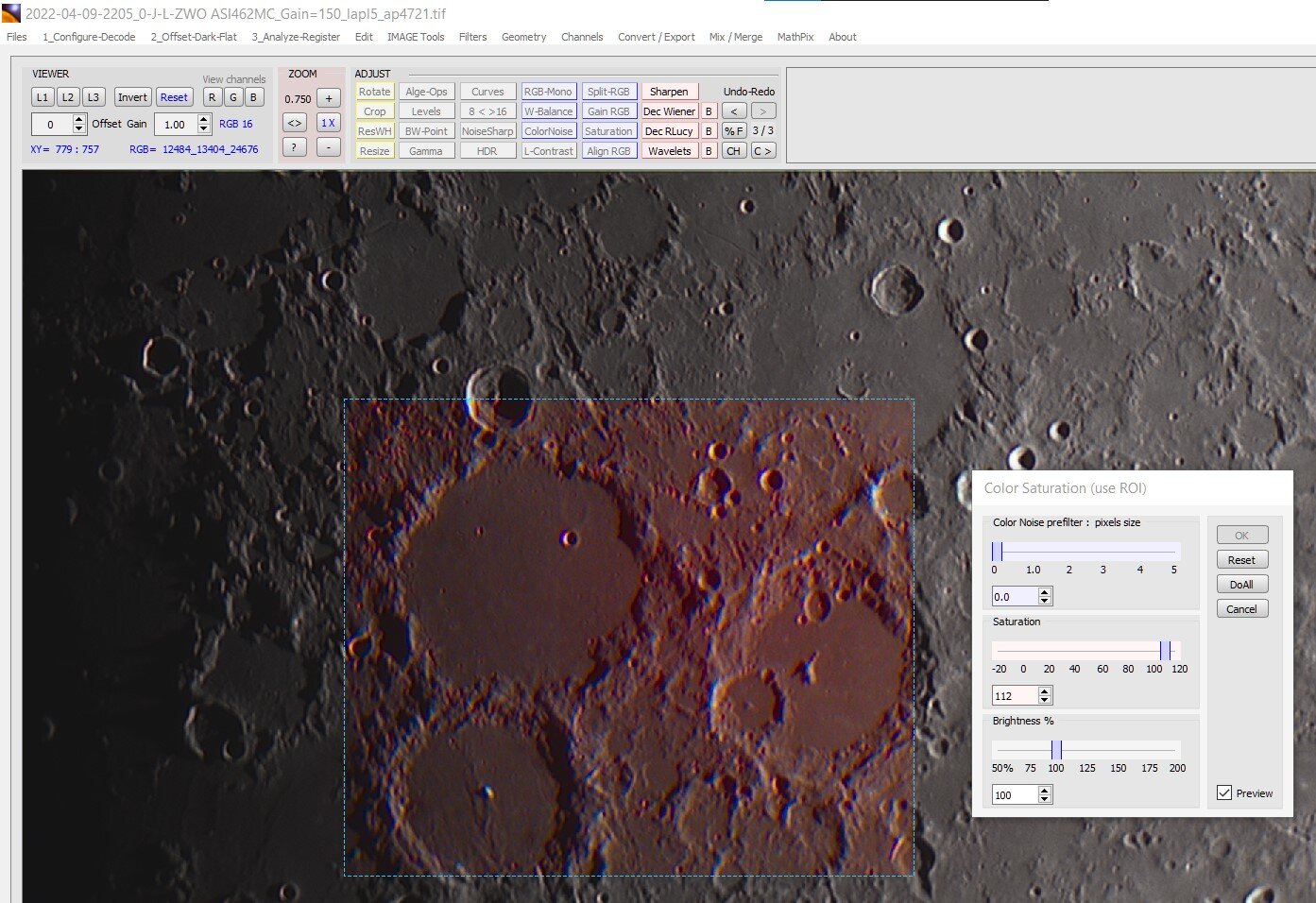Open the Wavelets tool
The image size is (1316, 903).
pos(669,151)
